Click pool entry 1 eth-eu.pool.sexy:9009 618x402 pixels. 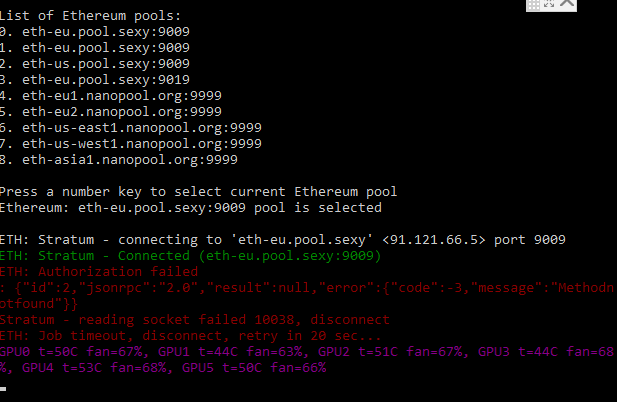95,48
